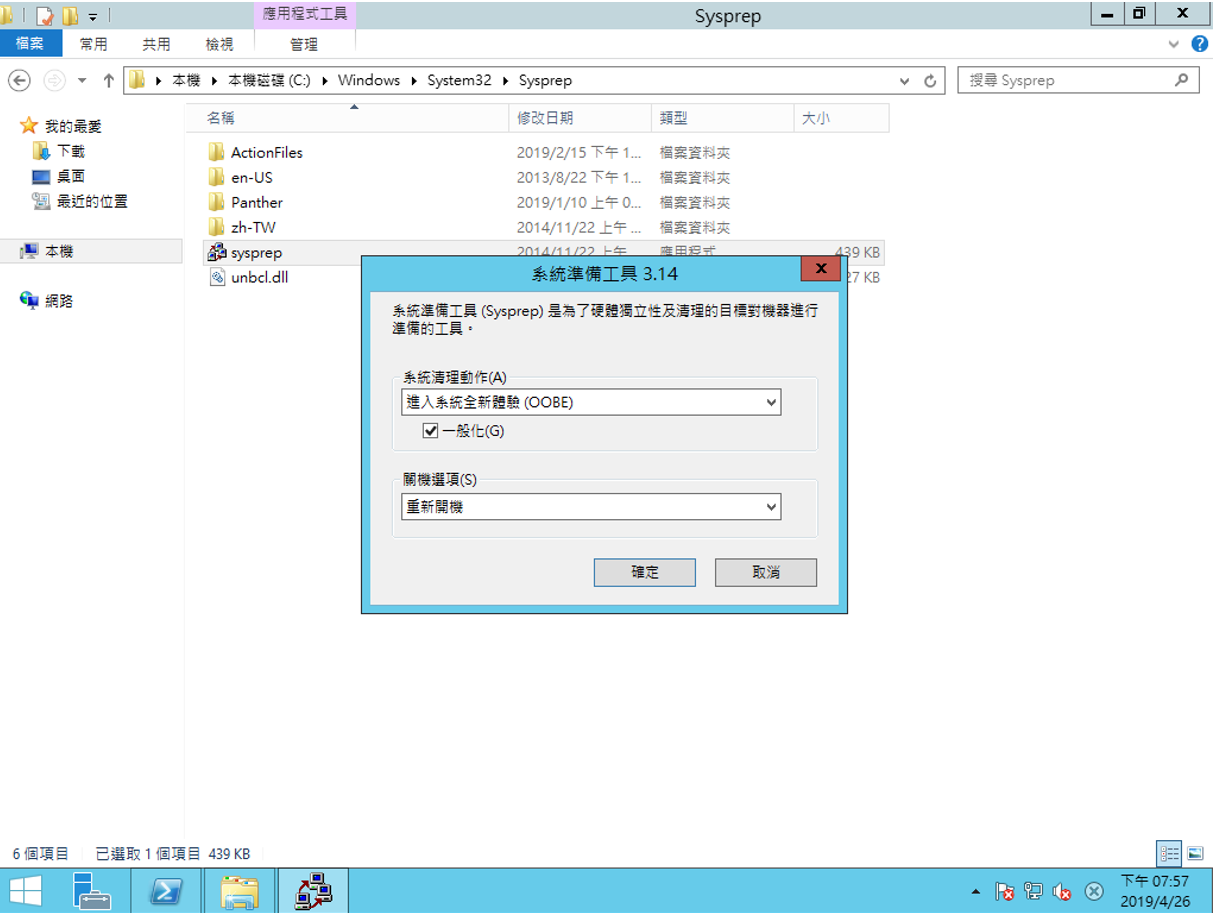
Task: Open the 檔案 menu tab
Action: point(30,44)
